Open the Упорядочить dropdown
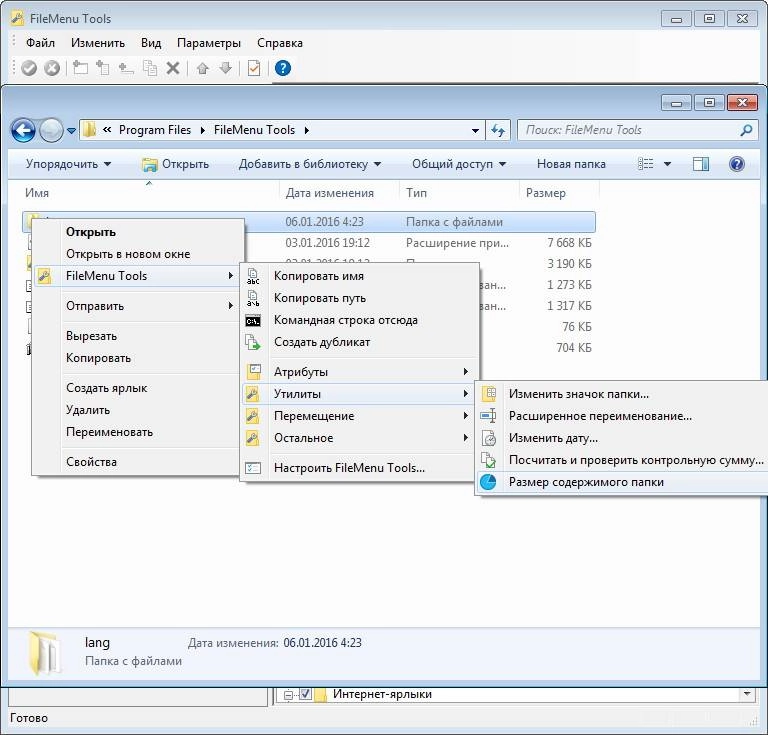The height and width of the screenshot is (735, 768). 69,164
